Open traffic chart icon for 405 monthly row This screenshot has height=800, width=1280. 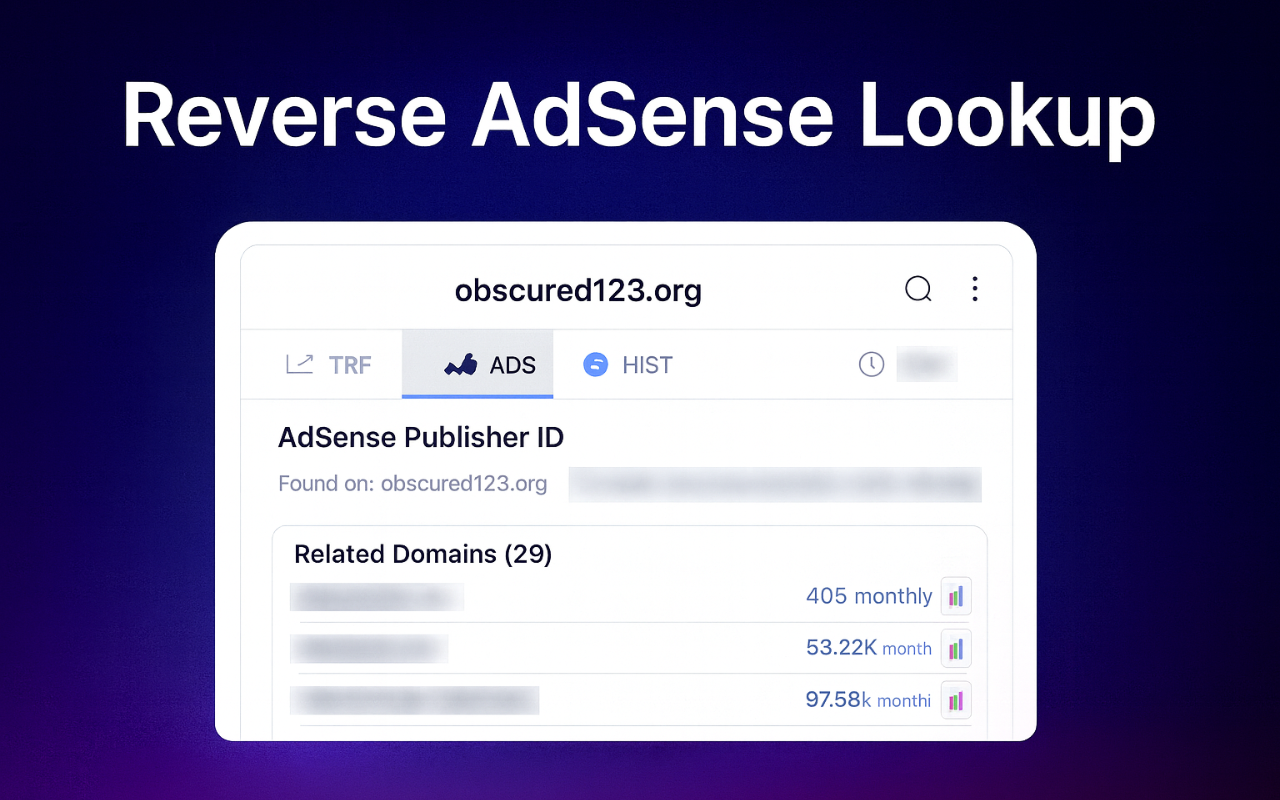tap(956, 597)
